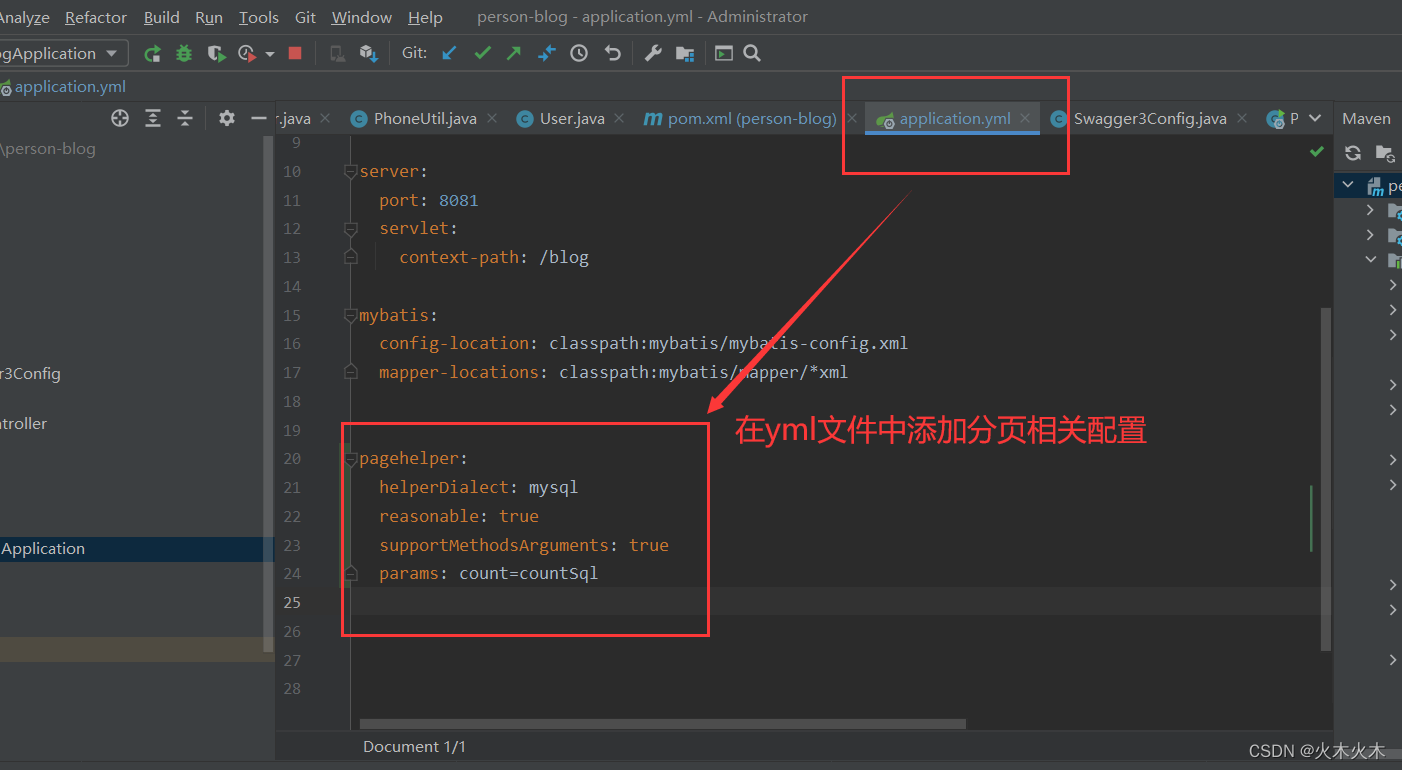Rerun the application with the green arrow icon
This screenshot has height=770, width=1402.
click(152, 54)
